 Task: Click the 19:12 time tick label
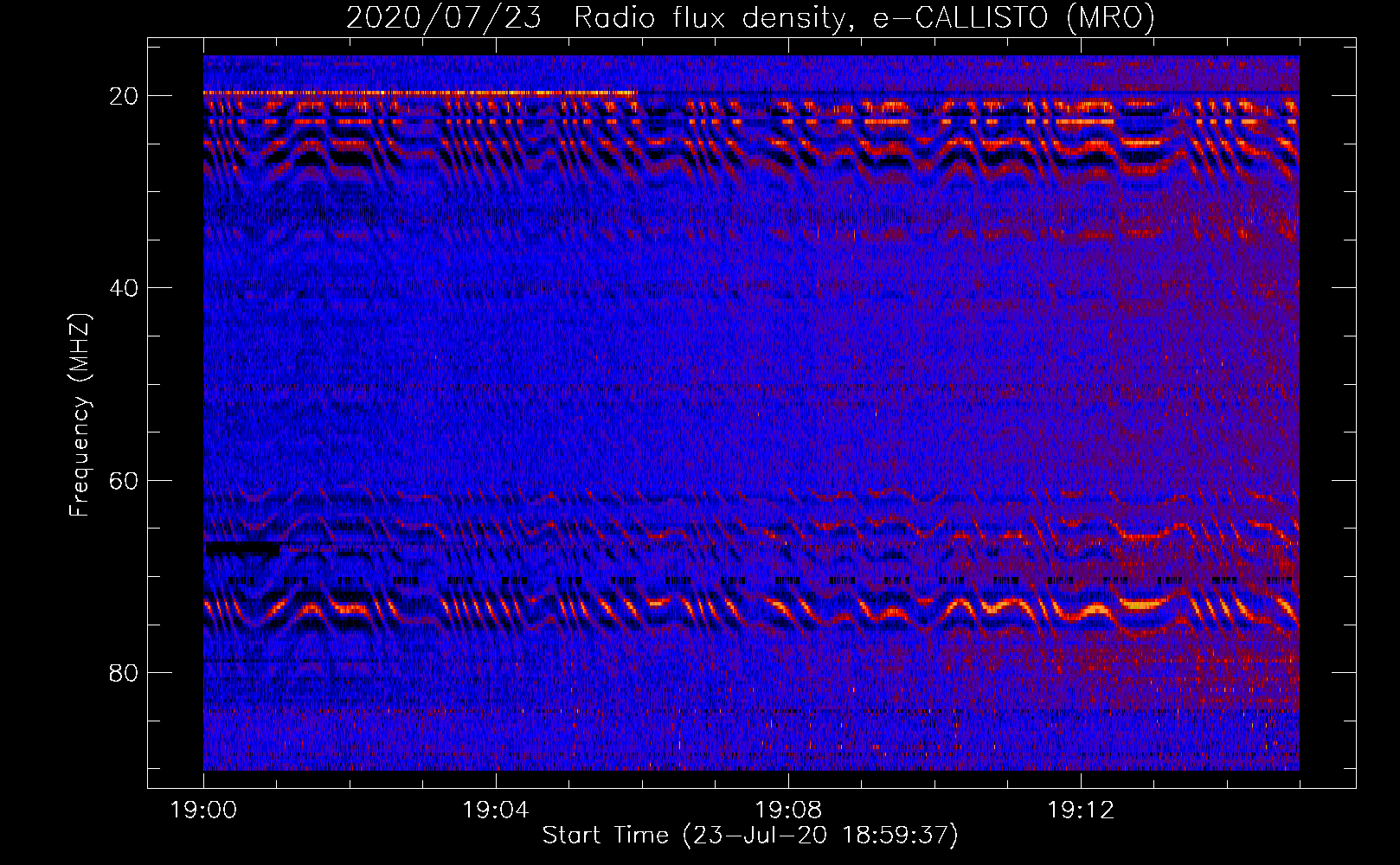[1081, 811]
